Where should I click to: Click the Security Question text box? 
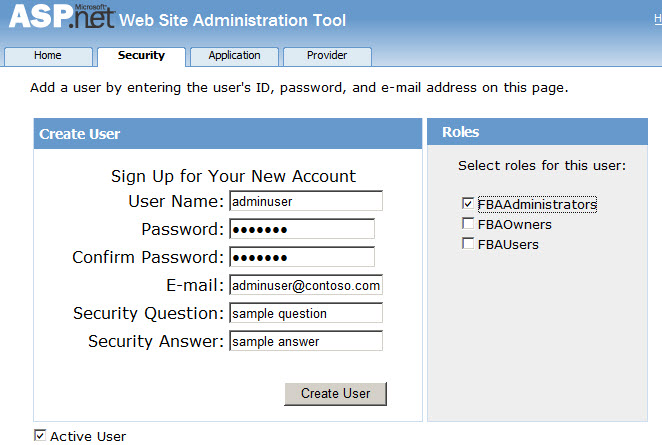coord(305,313)
